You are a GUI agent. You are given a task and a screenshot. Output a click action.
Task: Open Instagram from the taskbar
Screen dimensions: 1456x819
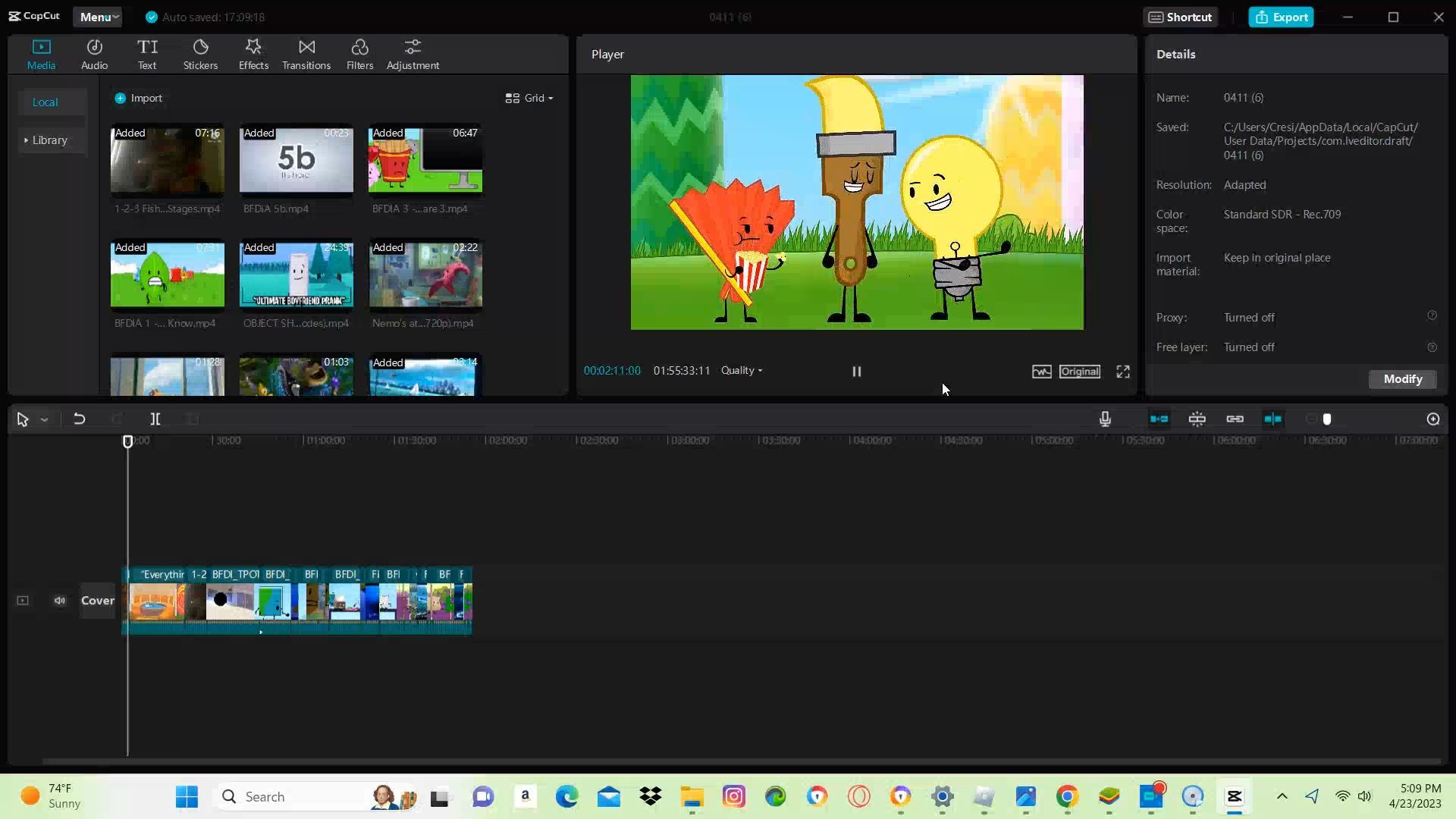(733, 797)
